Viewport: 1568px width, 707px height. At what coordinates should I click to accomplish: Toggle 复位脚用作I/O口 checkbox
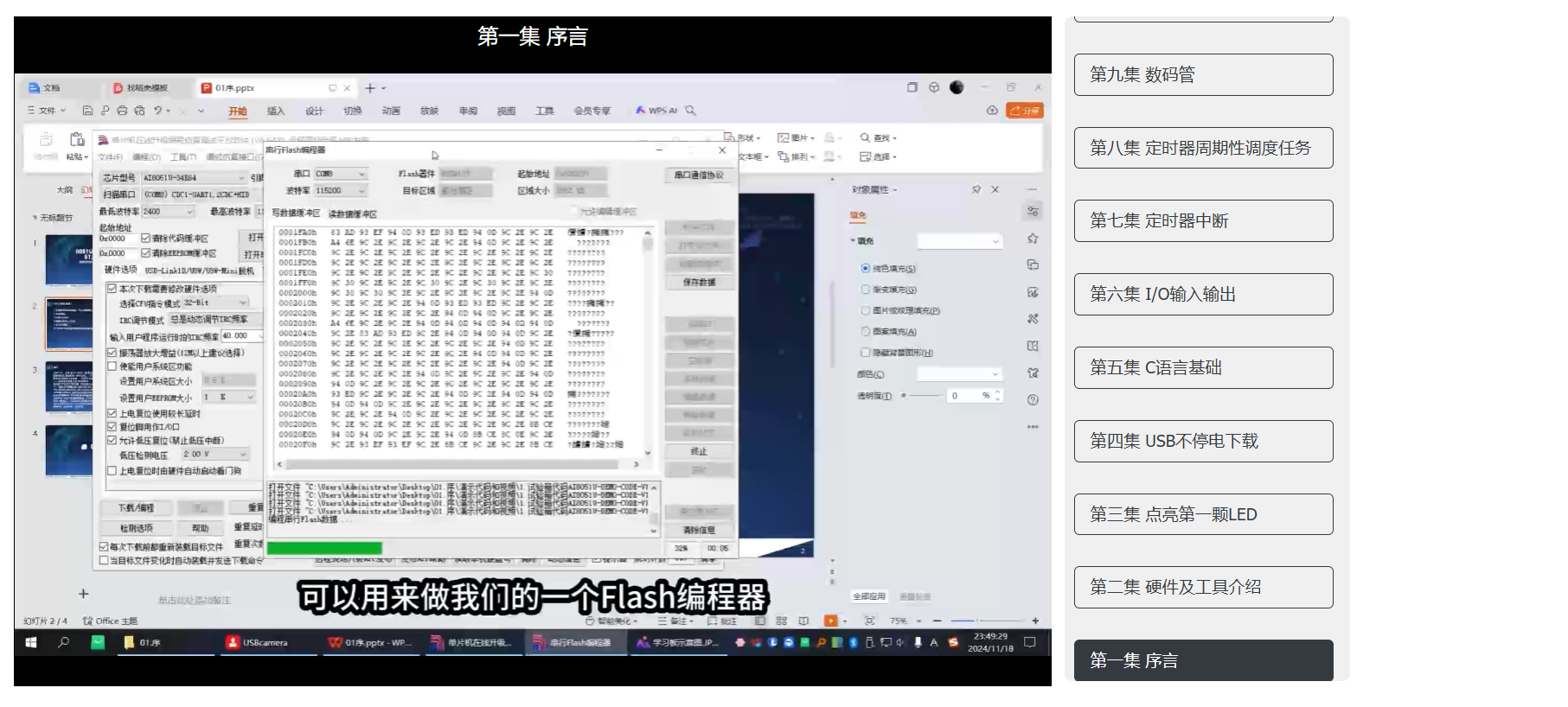(x=112, y=427)
